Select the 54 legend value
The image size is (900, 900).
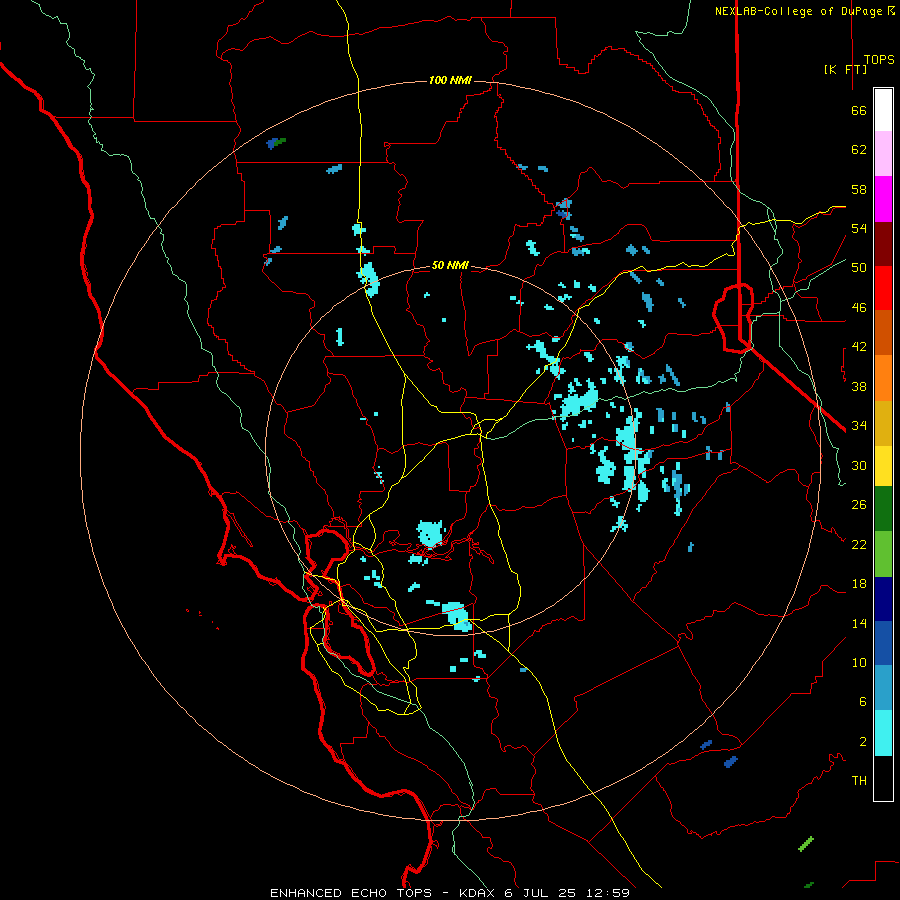click(x=859, y=228)
